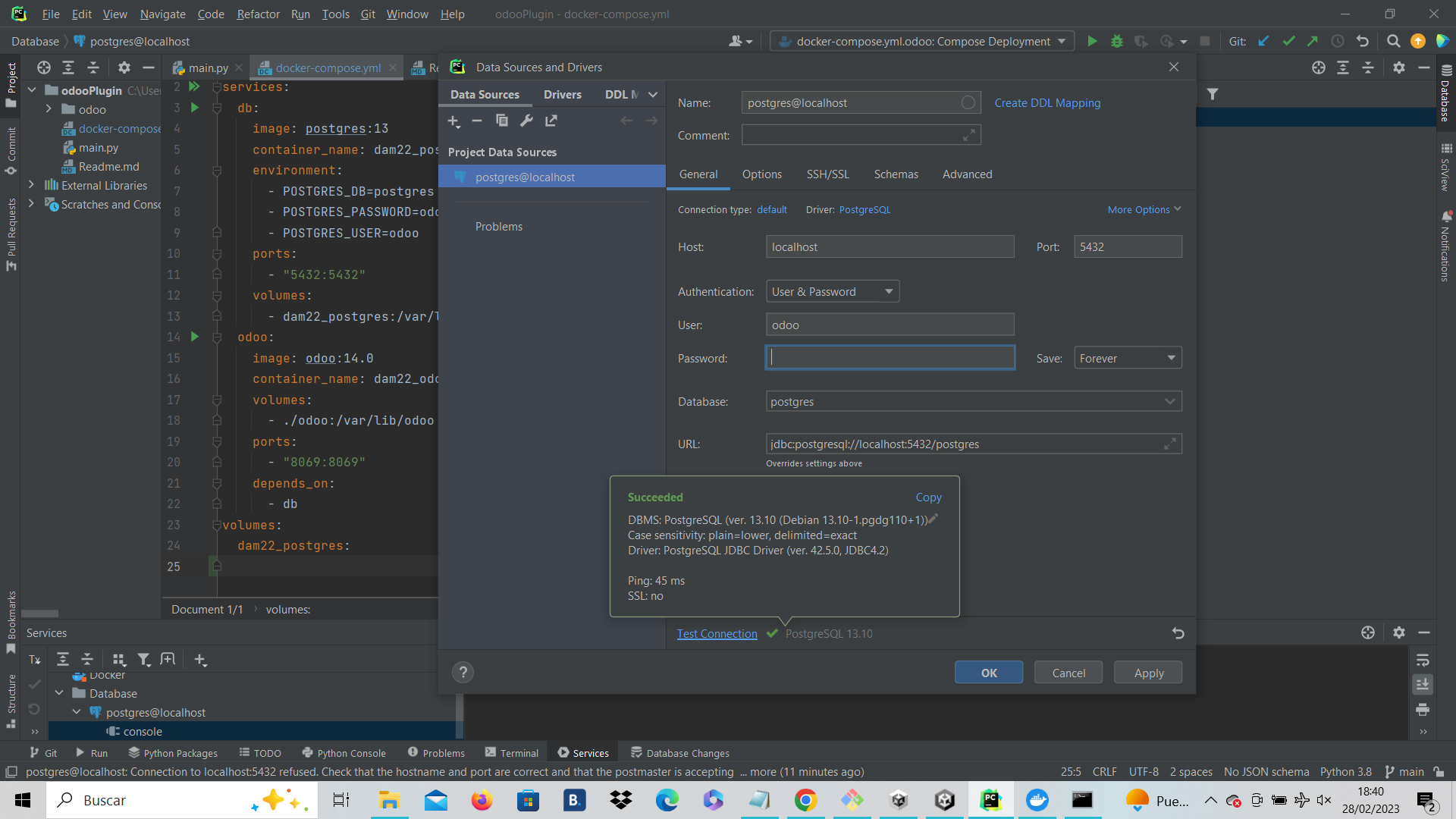Run the docker-compose deployment configuration

pos(1092,41)
